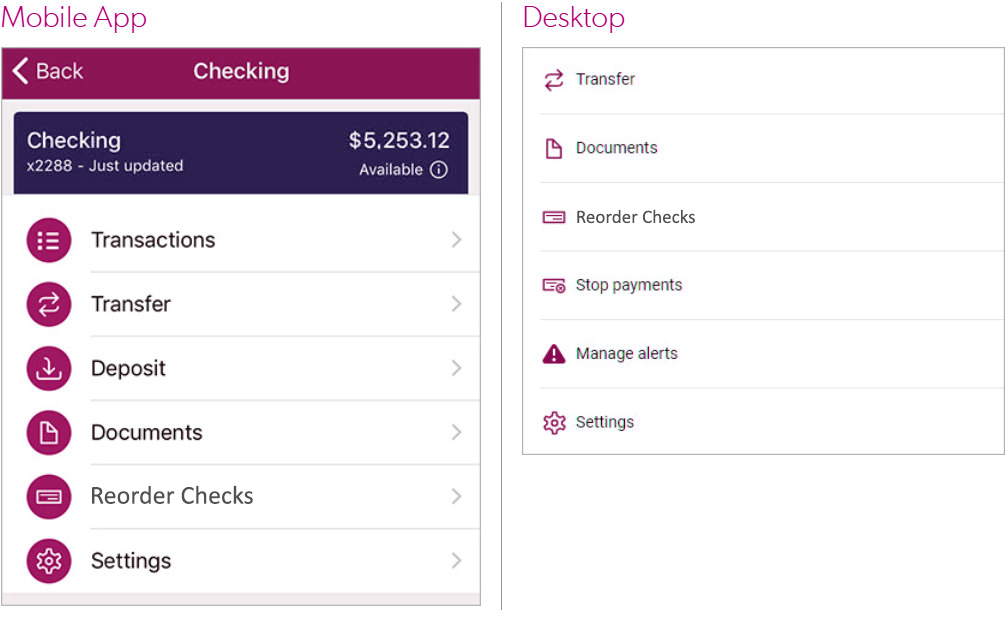Viewport: 1008px width, 618px height.
Task: Click the desktop Settings gear icon
Action: pos(554,423)
